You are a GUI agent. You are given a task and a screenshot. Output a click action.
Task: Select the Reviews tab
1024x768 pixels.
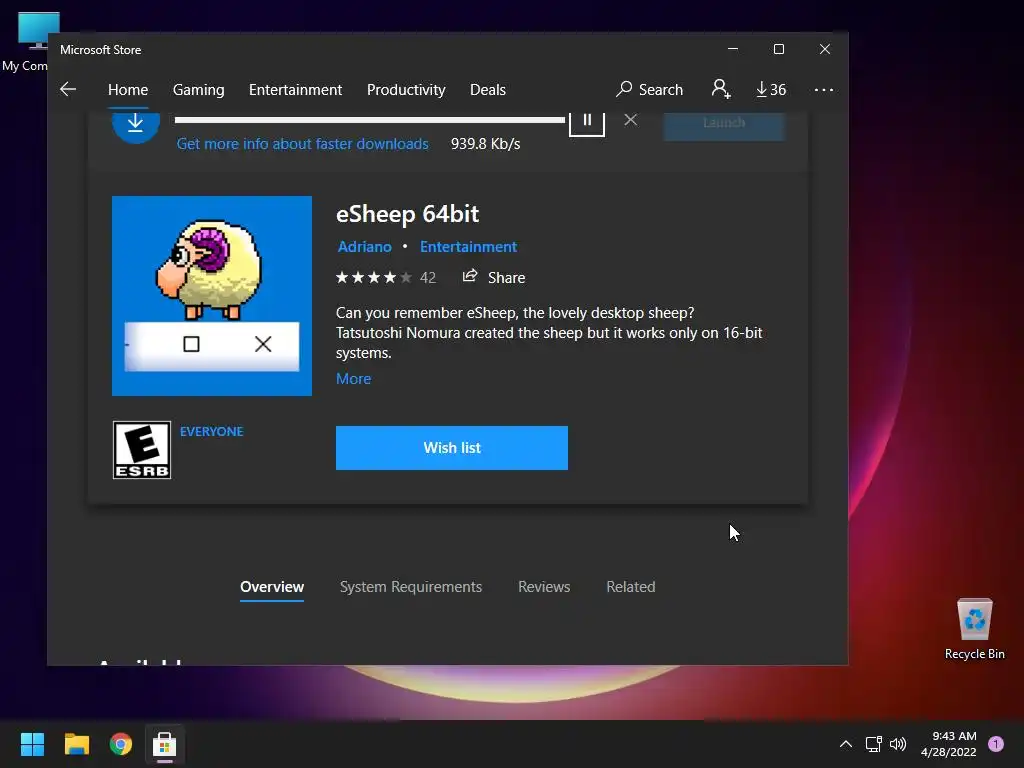point(544,587)
